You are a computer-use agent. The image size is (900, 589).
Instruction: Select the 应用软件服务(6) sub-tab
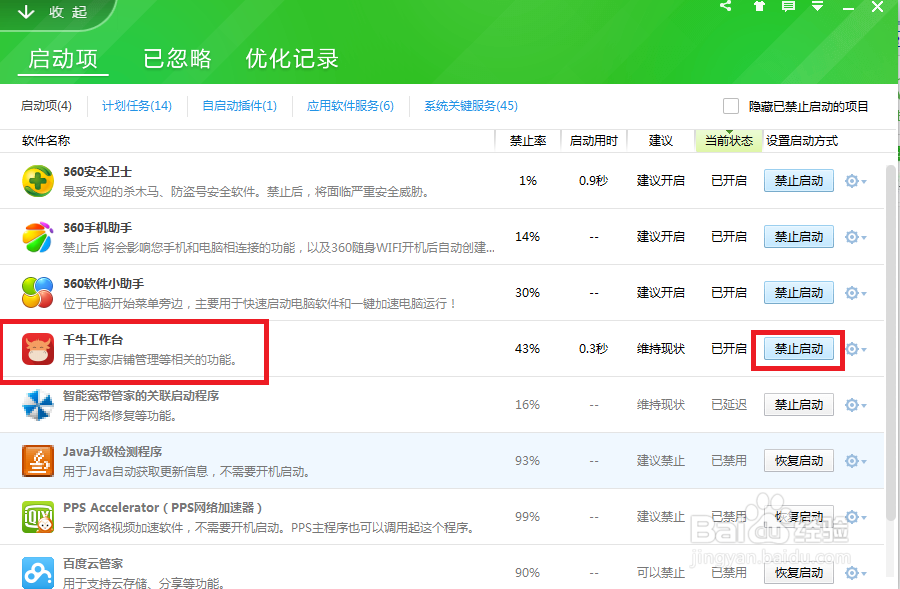point(350,106)
